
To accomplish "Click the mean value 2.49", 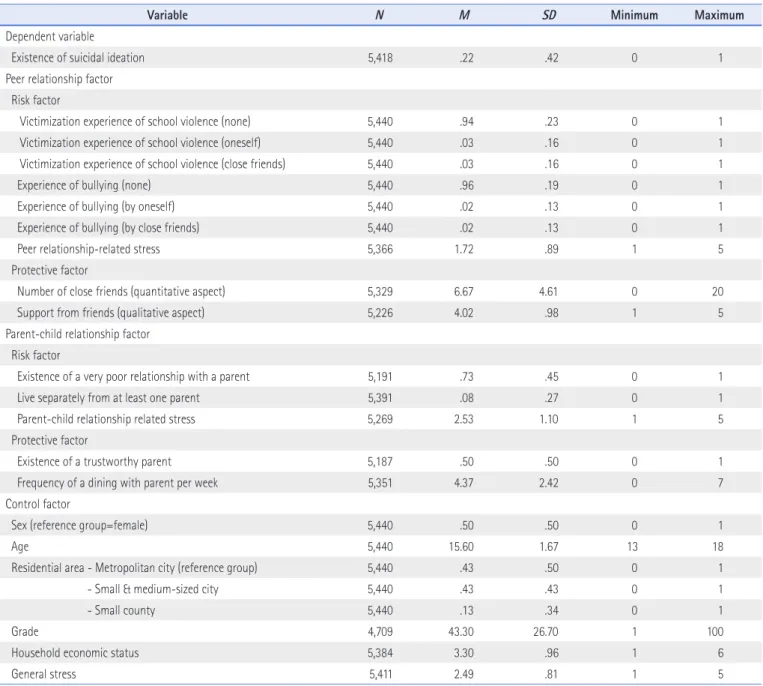I will [x=464, y=674].
